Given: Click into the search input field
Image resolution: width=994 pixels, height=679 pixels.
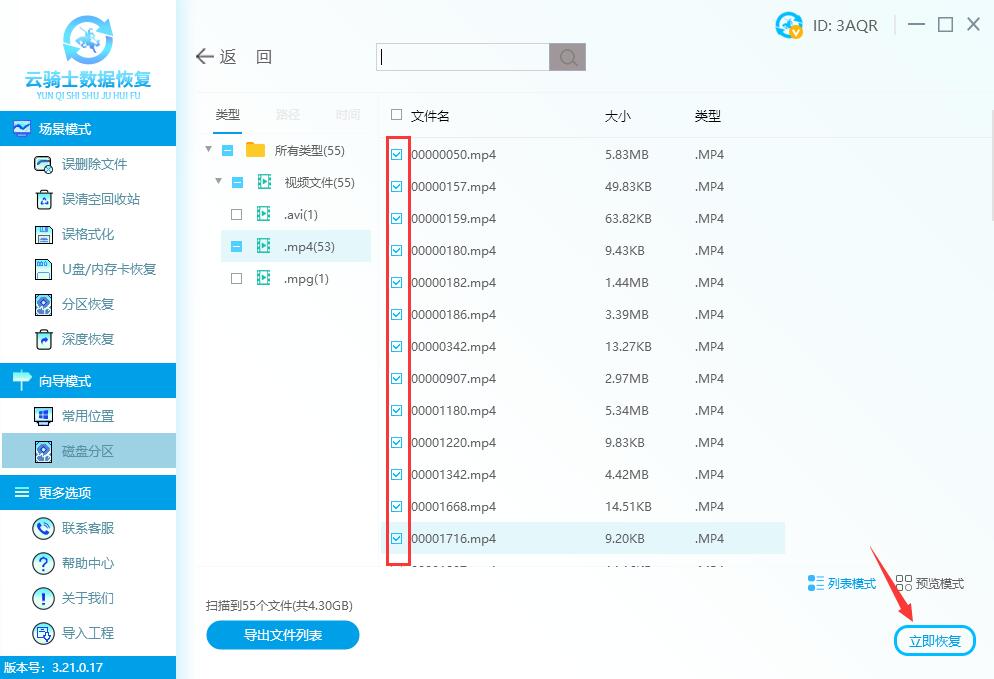Looking at the screenshot, I should [463, 57].
